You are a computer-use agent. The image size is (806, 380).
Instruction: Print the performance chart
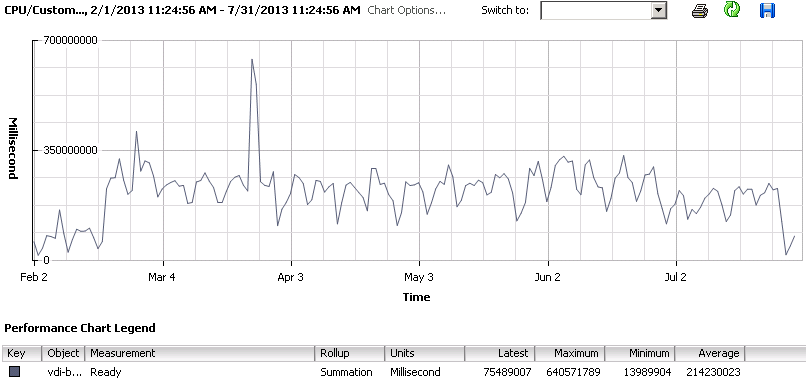(x=700, y=10)
